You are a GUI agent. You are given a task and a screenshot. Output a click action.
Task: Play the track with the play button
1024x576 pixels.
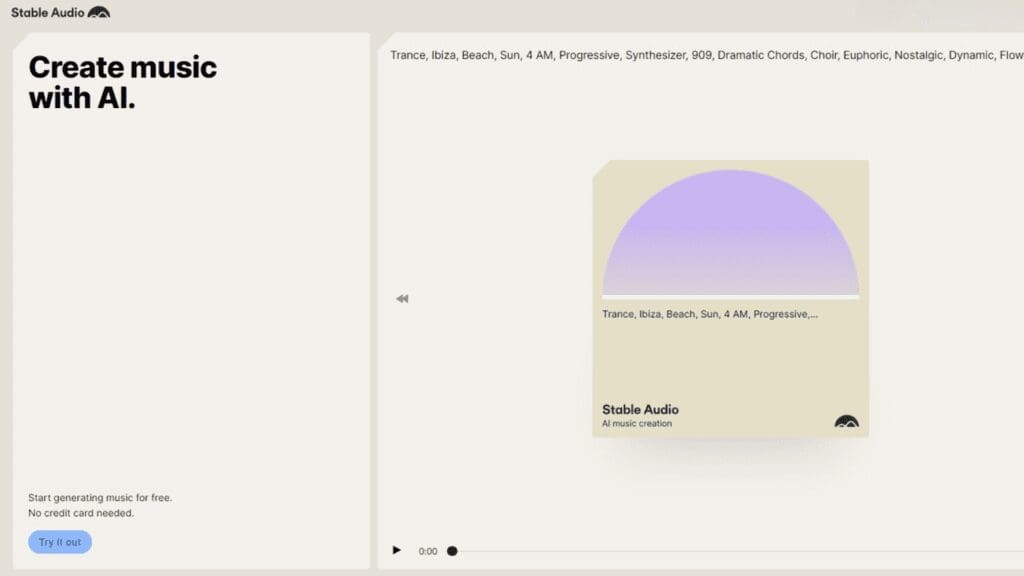(x=396, y=551)
